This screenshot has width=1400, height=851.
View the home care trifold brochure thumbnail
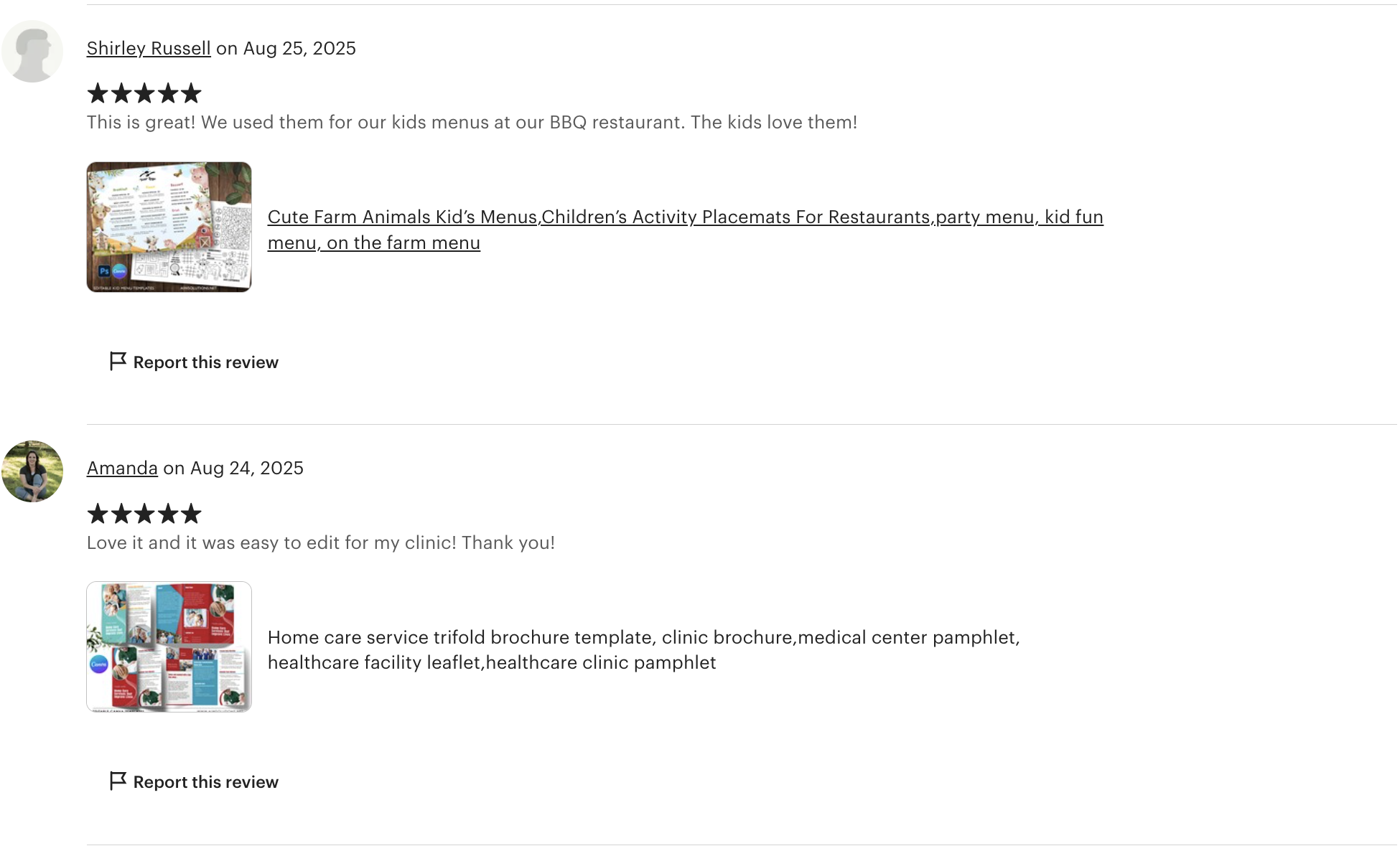point(169,647)
